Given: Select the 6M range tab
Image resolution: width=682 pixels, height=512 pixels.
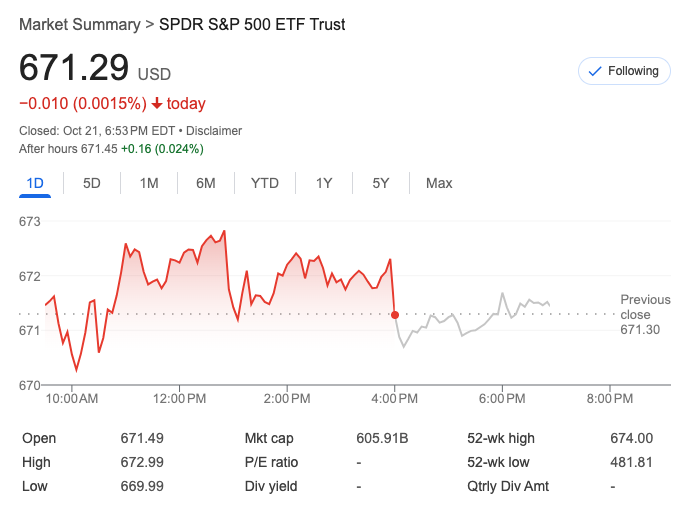Looking at the screenshot, I should [x=206, y=183].
